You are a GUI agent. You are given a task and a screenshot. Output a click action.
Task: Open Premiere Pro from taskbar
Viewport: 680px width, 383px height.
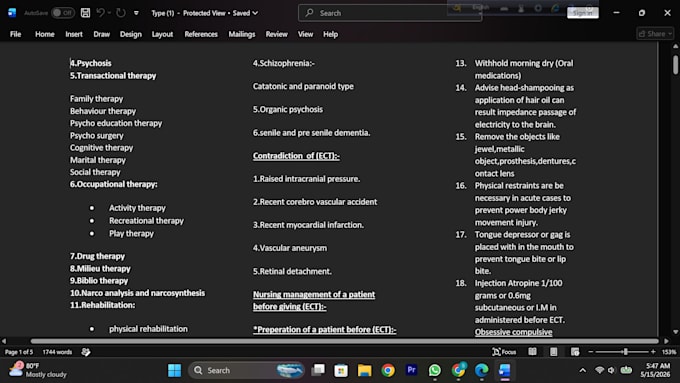(x=411, y=370)
